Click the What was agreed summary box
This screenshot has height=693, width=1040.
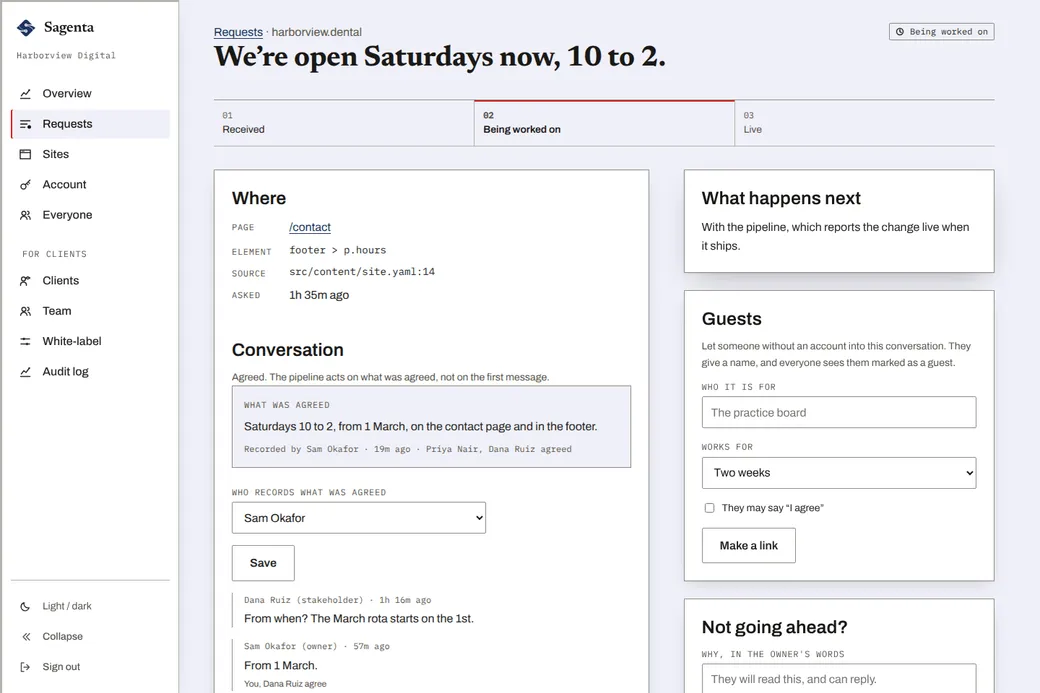431,426
